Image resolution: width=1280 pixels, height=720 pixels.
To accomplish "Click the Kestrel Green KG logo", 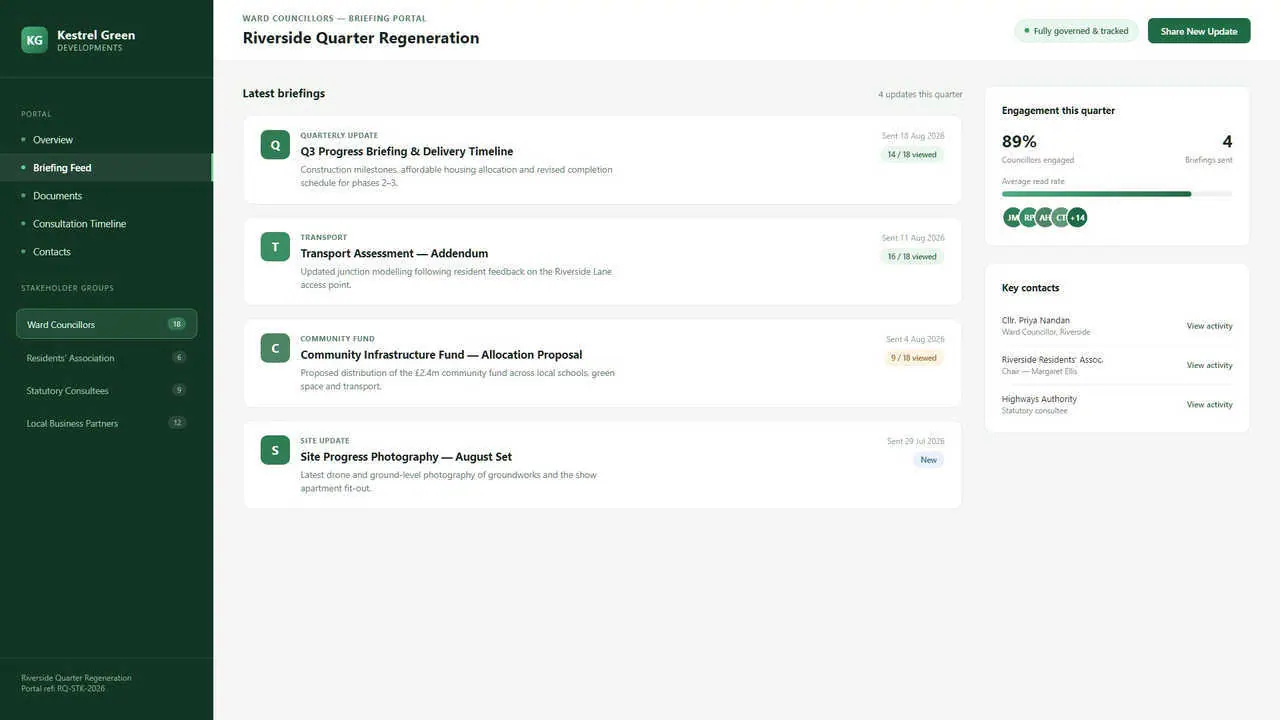I will [35, 40].
